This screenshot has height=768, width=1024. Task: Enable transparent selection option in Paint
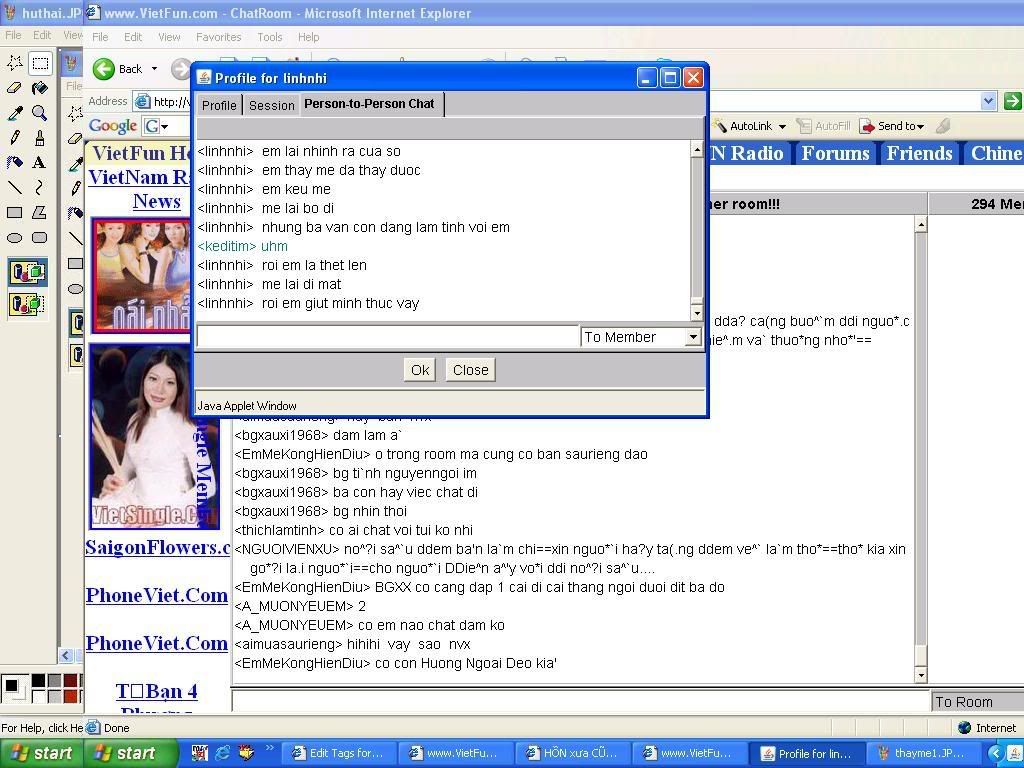coord(27,304)
